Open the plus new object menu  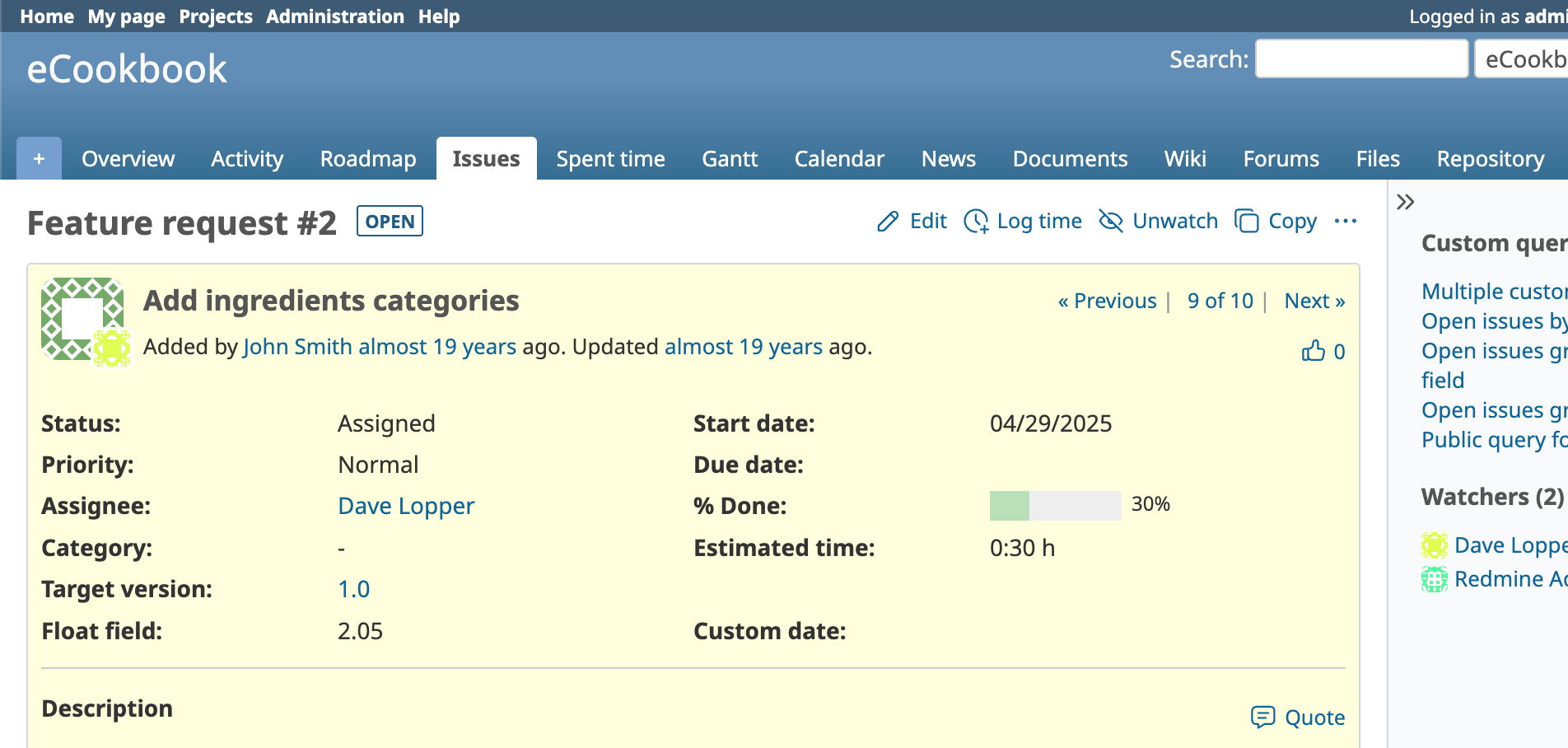[39, 158]
